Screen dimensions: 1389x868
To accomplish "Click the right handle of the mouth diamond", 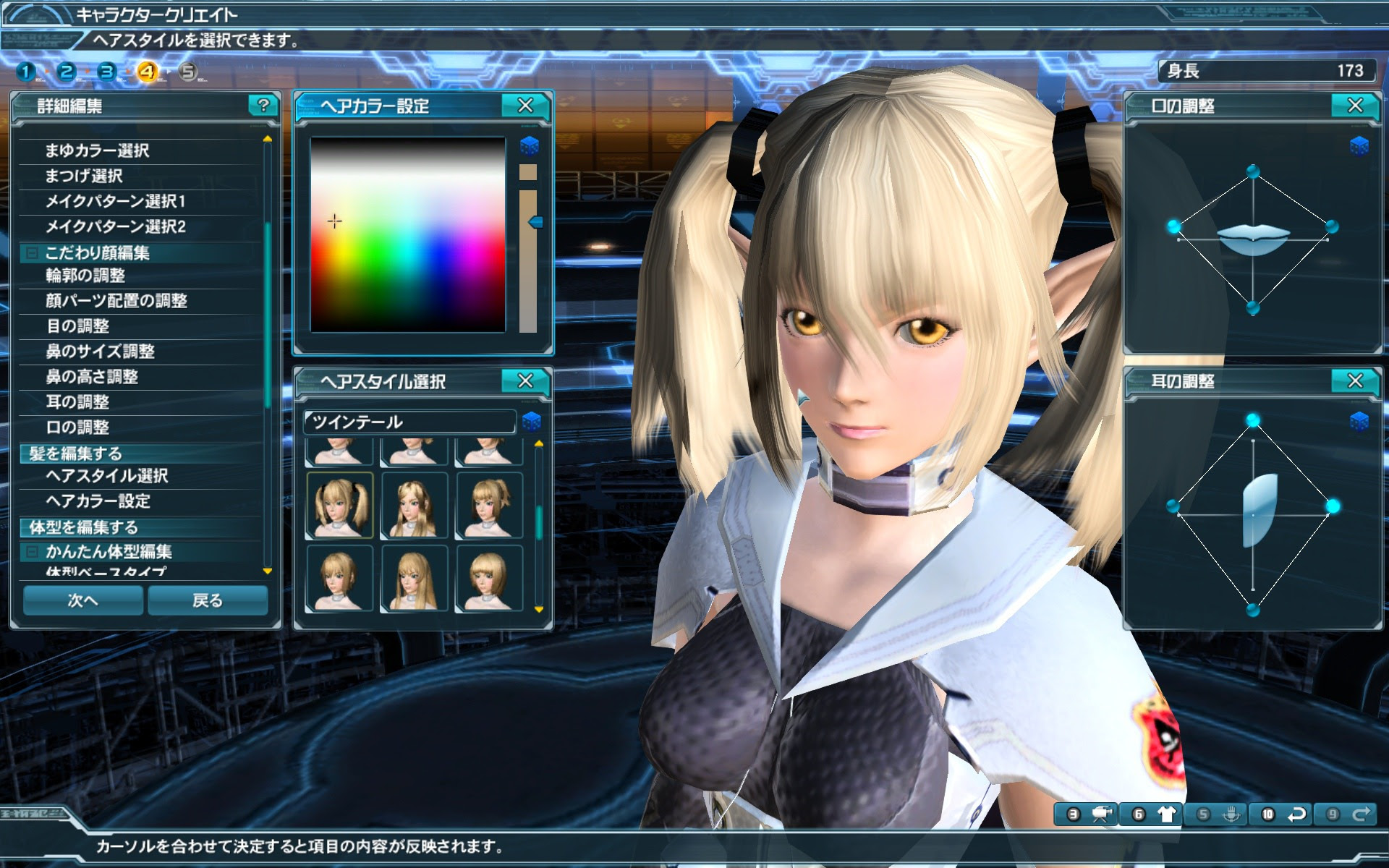I will pyautogui.click(x=1332, y=227).
